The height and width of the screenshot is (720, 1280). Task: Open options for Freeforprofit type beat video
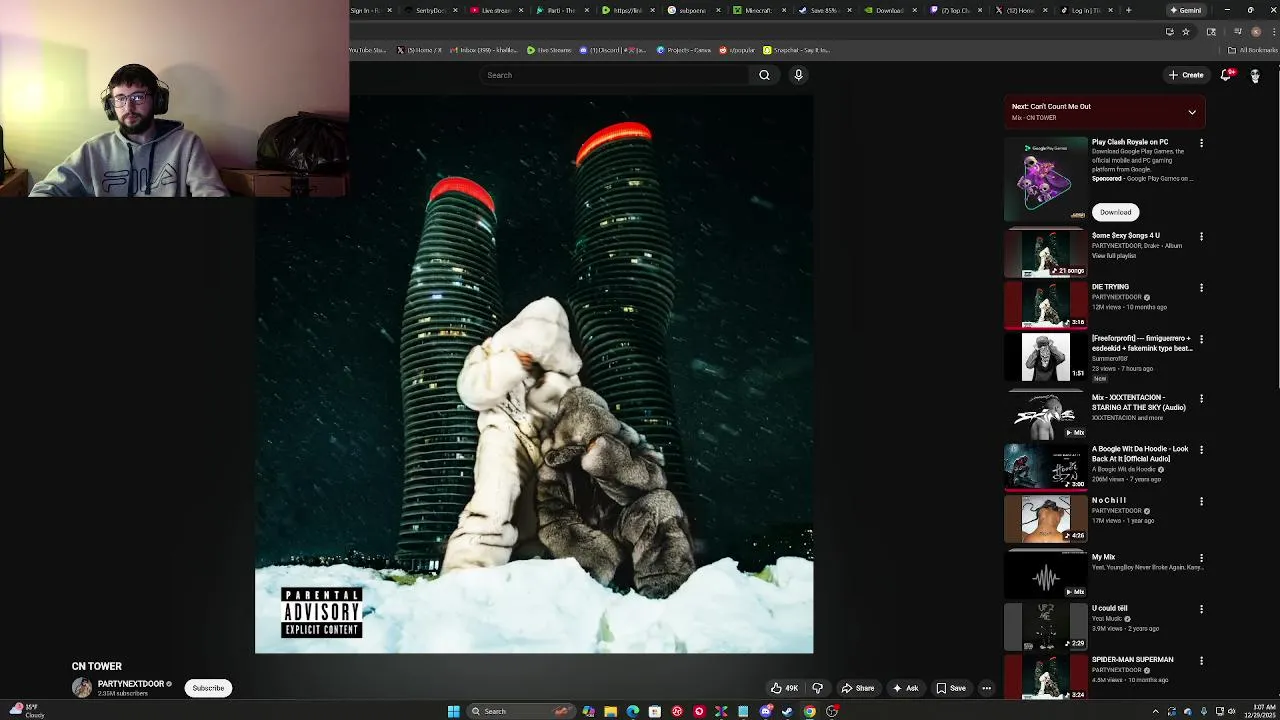pyautogui.click(x=1201, y=339)
